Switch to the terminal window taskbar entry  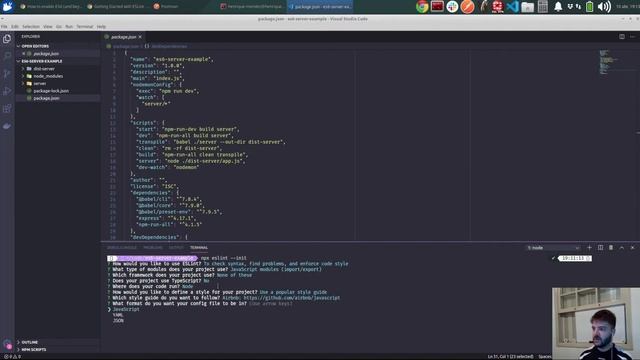pos(252,7)
